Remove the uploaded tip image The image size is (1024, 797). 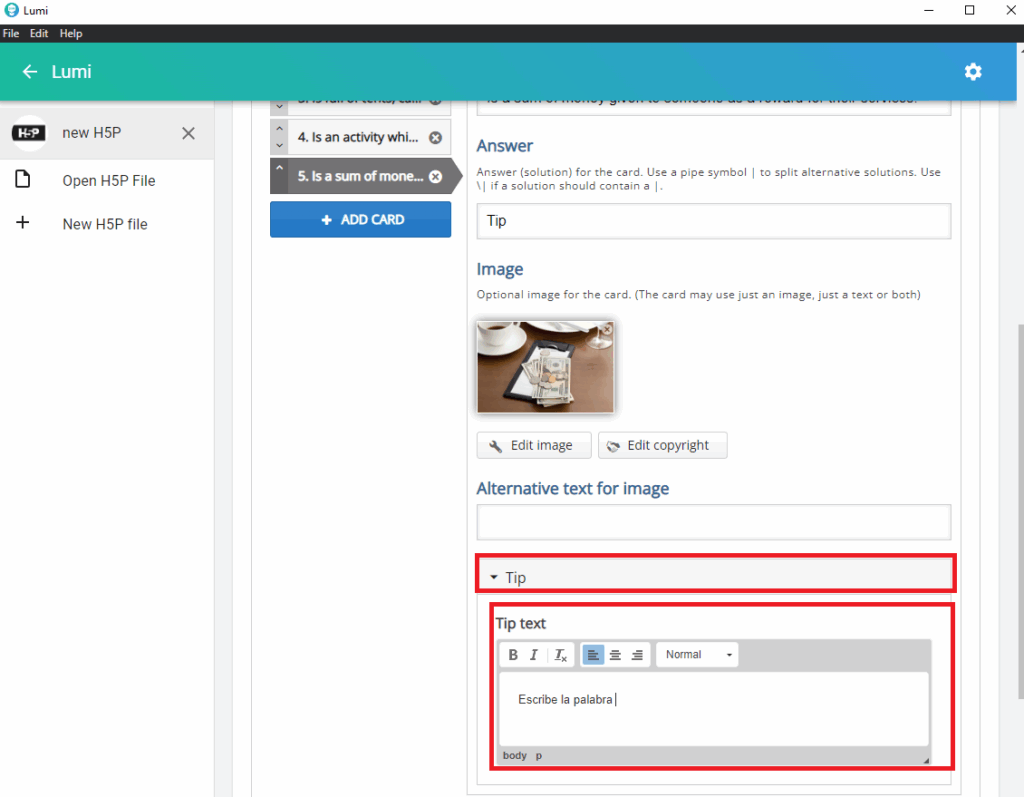point(606,329)
